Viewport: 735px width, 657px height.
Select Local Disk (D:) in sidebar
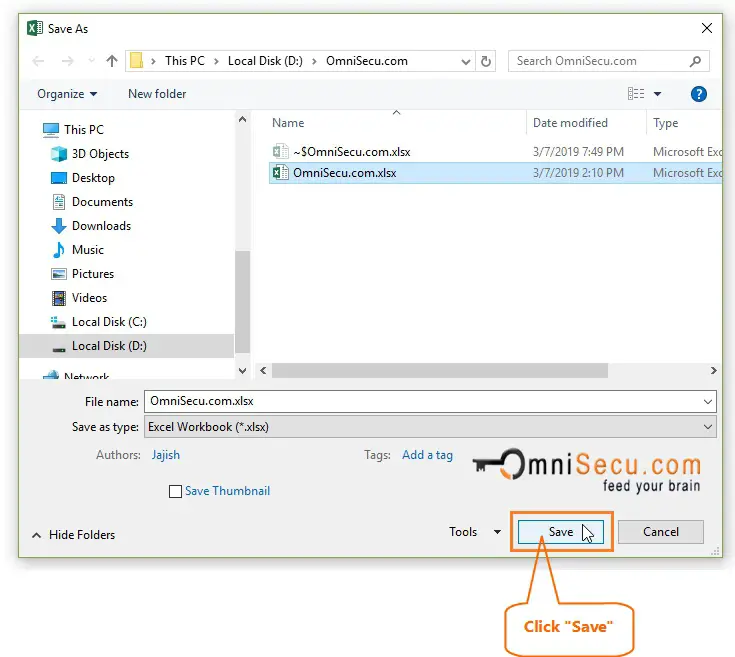point(109,345)
